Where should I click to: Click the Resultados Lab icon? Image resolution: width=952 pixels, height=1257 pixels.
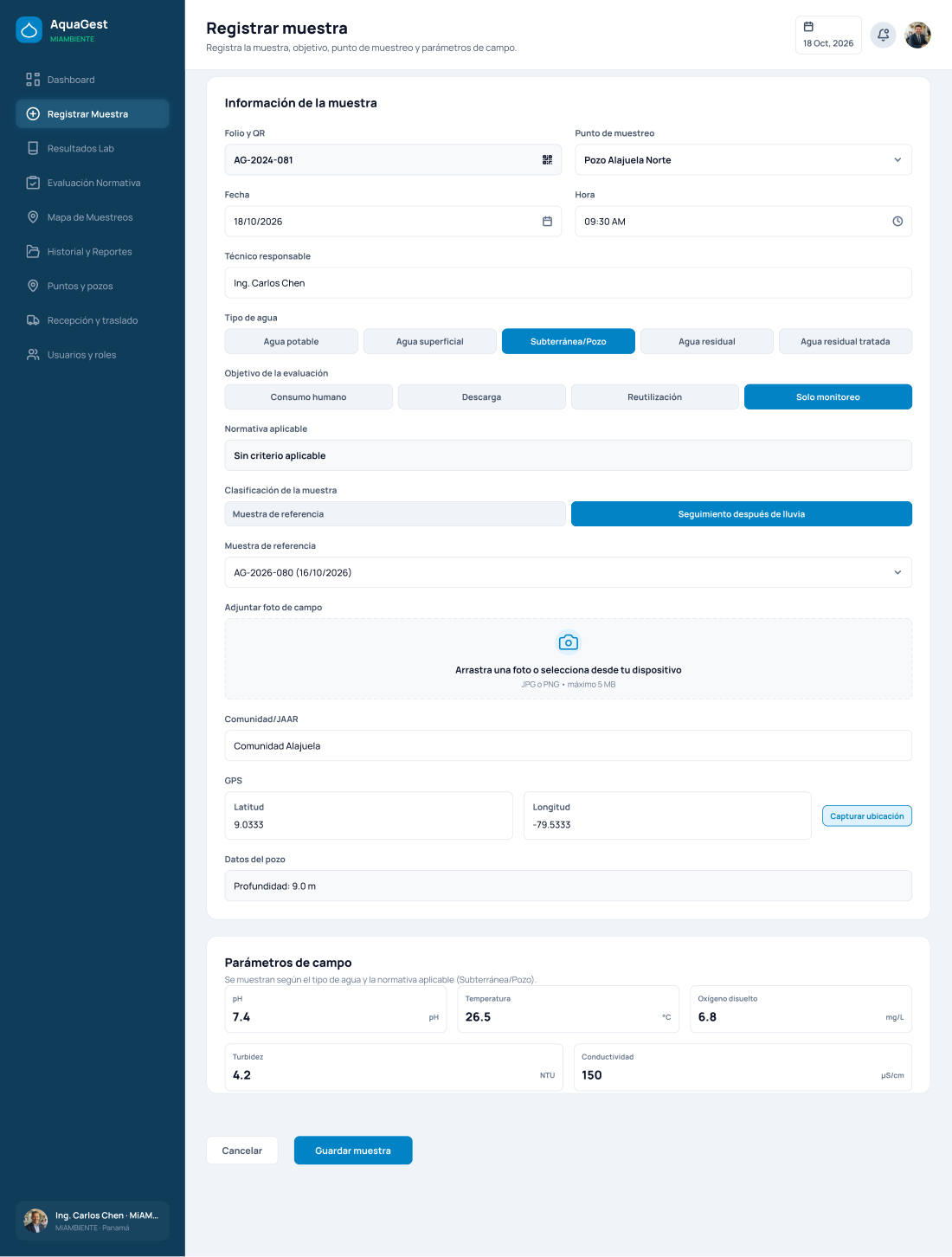(33, 148)
